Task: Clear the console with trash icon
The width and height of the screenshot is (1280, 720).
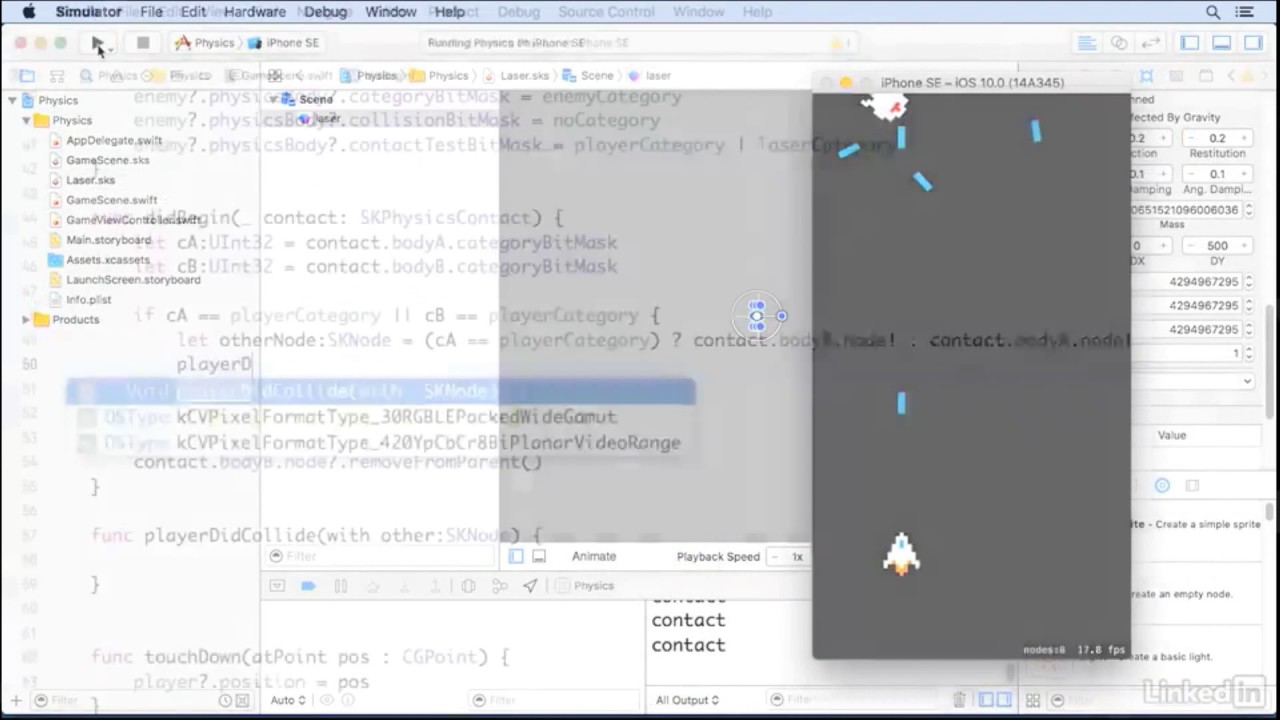Action: pos(959,700)
